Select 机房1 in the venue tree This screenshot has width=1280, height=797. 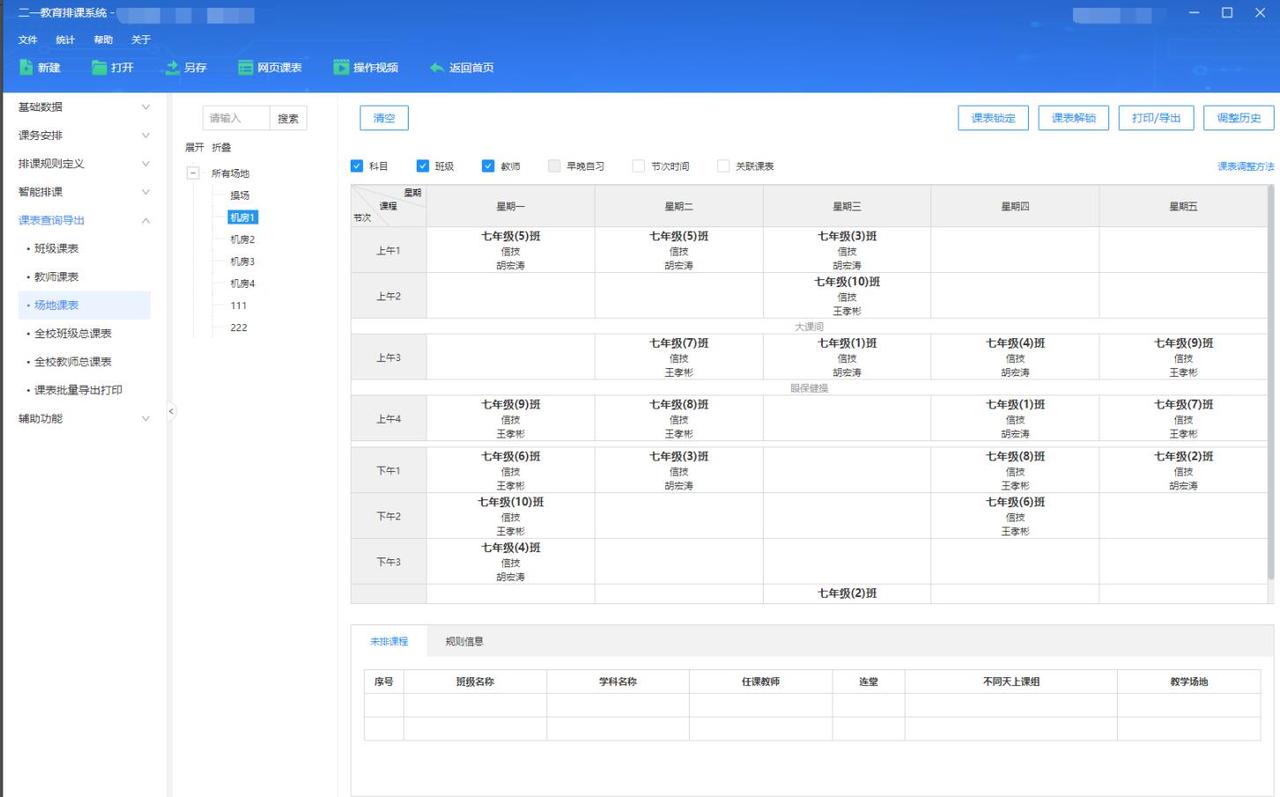[x=243, y=217]
